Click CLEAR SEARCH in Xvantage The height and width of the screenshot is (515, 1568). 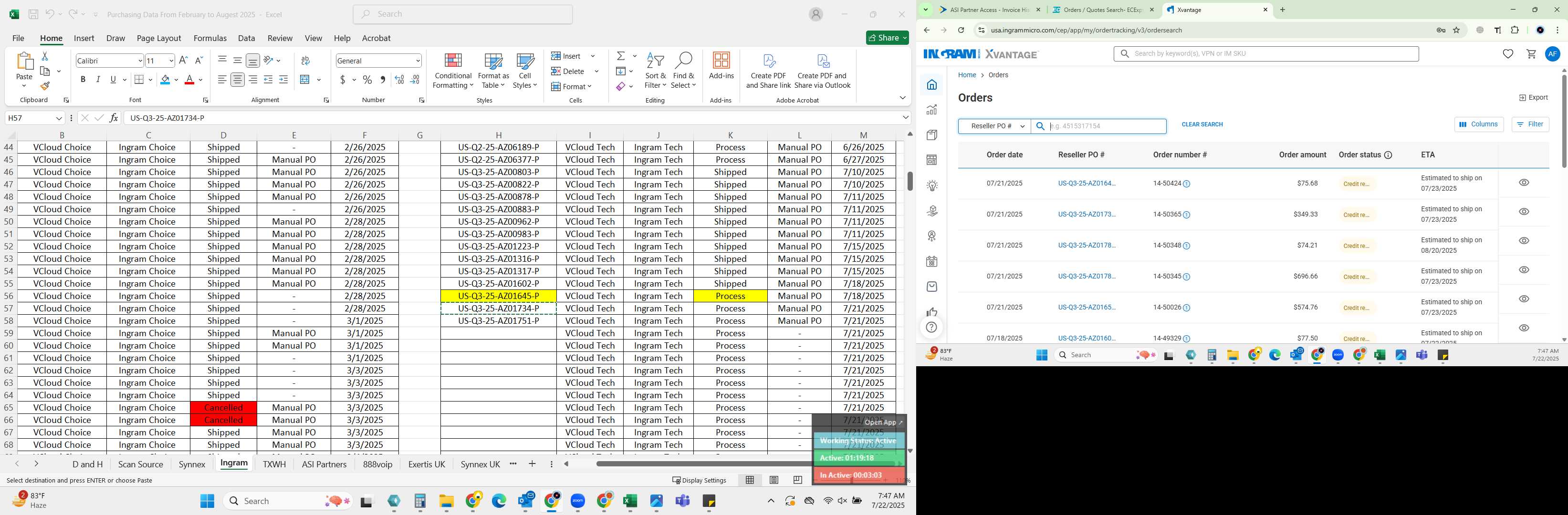click(1202, 124)
